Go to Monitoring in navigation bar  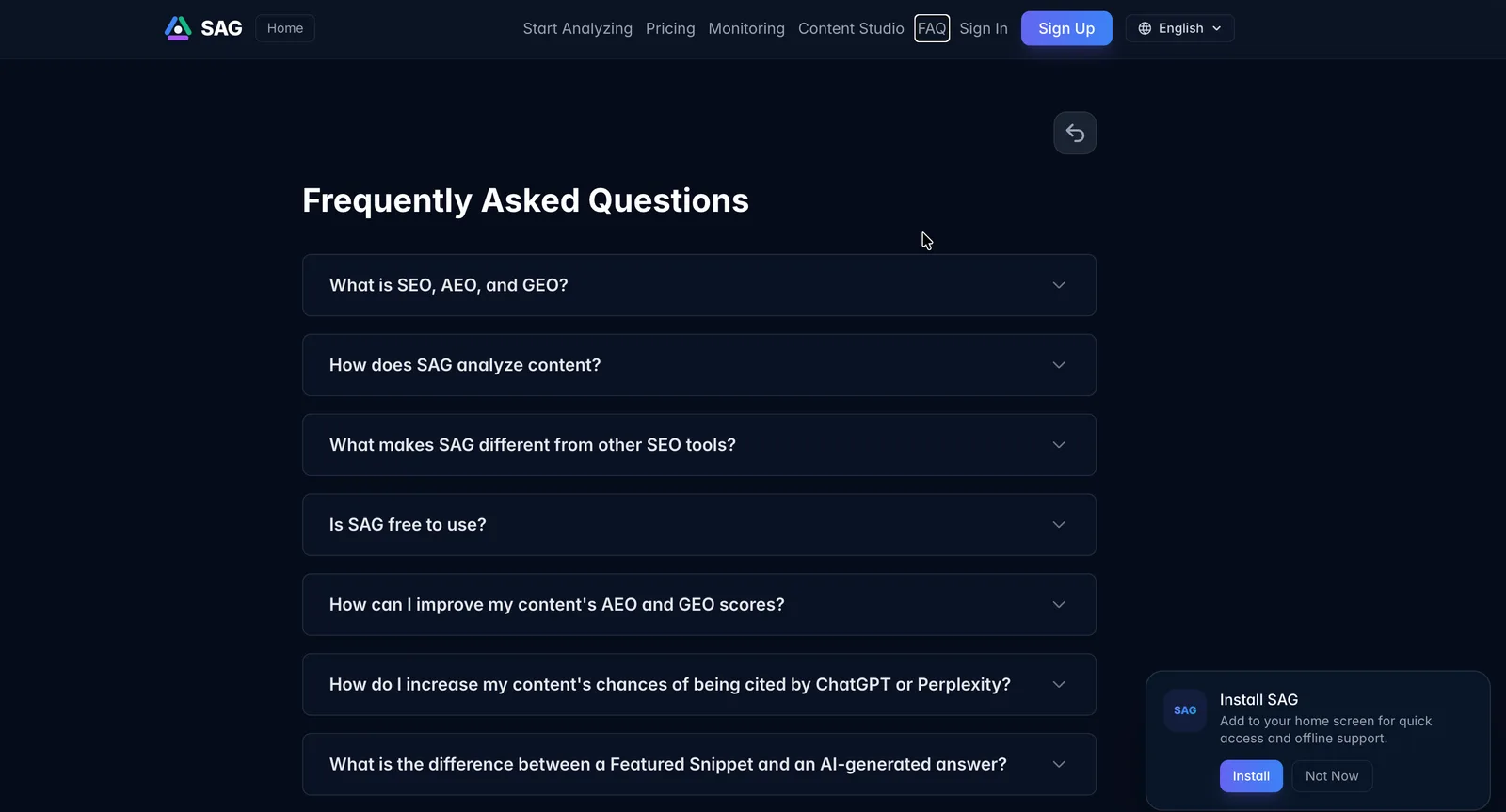point(746,28)
